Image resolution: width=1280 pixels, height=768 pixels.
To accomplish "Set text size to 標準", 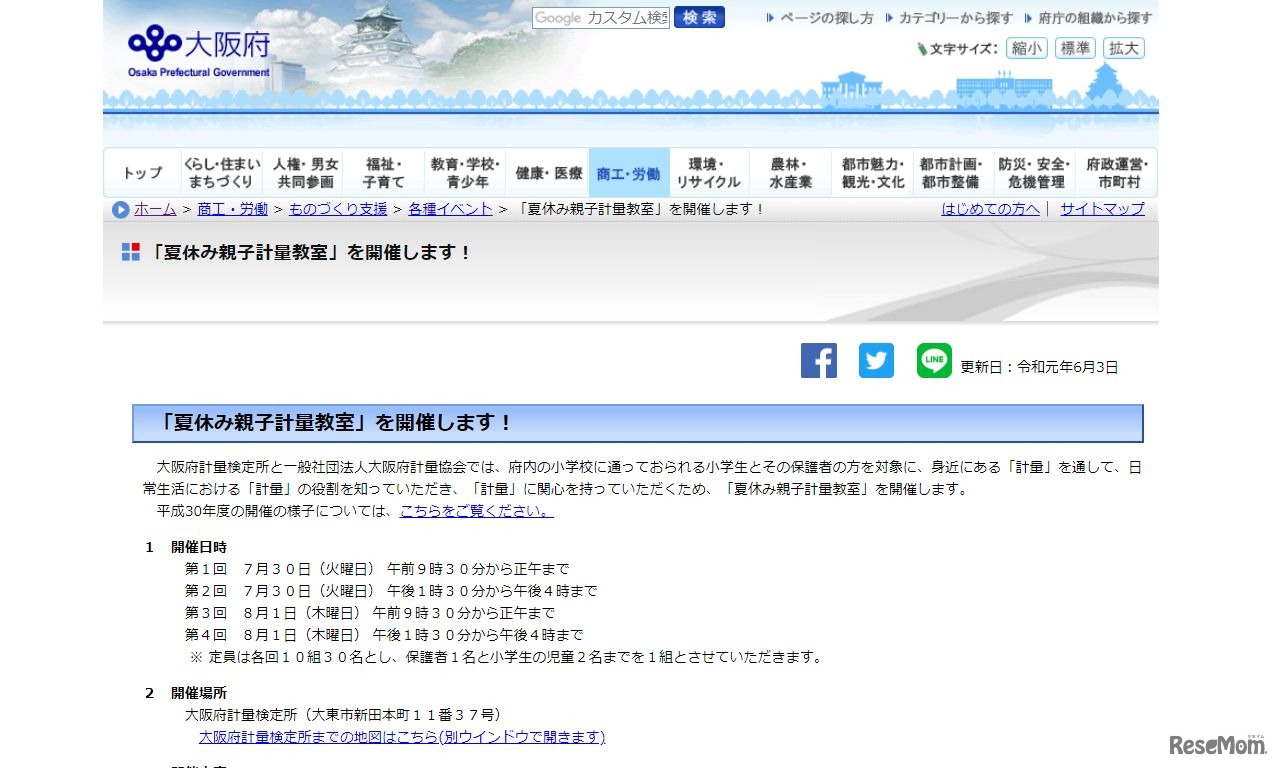I will (x=1075, y=48).
